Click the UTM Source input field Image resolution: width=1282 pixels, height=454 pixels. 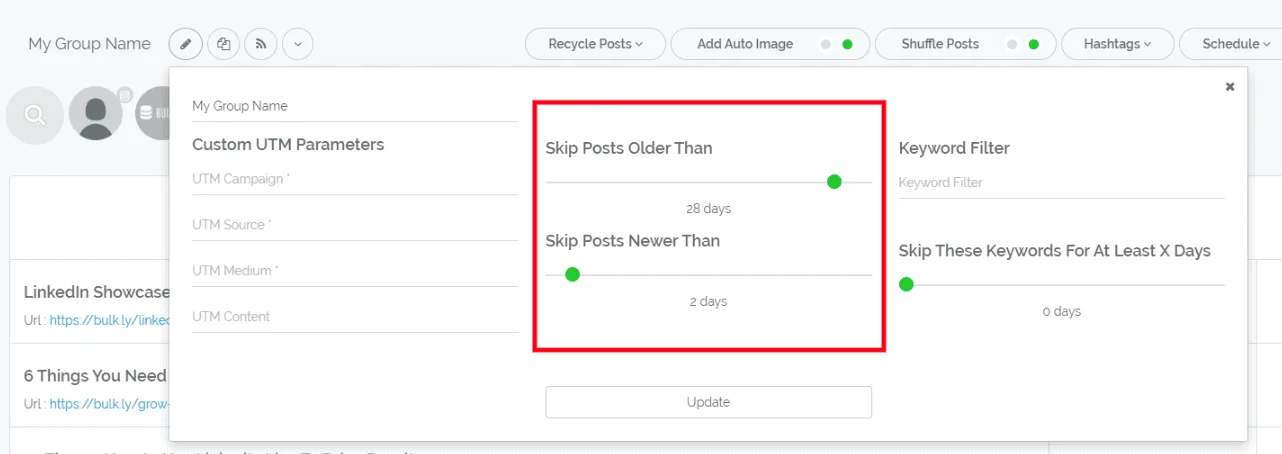pos(354,225)
